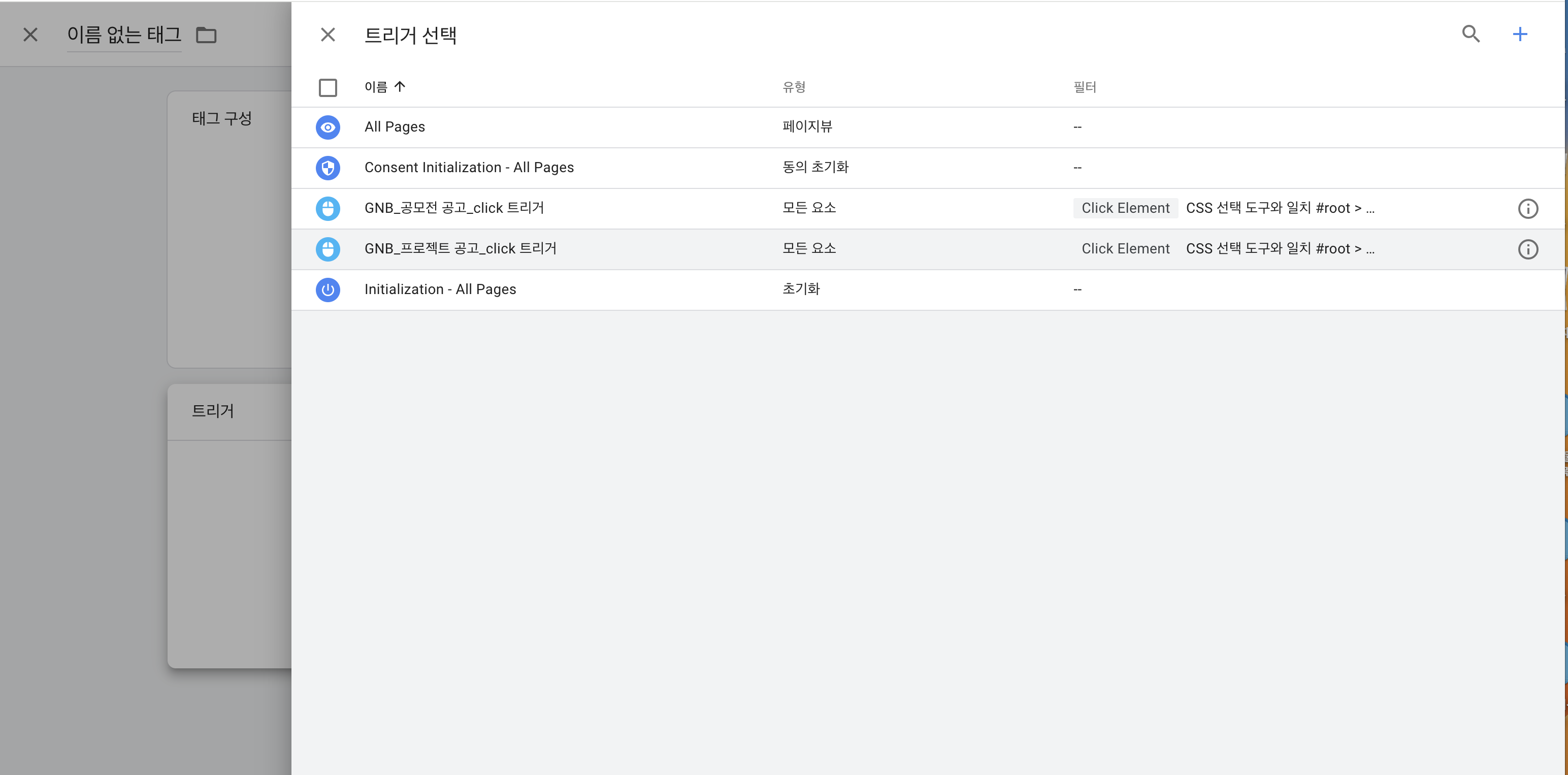Select Initialization - All Pages trigger
The height and width of the screenshot is (775, 1568).
coord(440,290)
